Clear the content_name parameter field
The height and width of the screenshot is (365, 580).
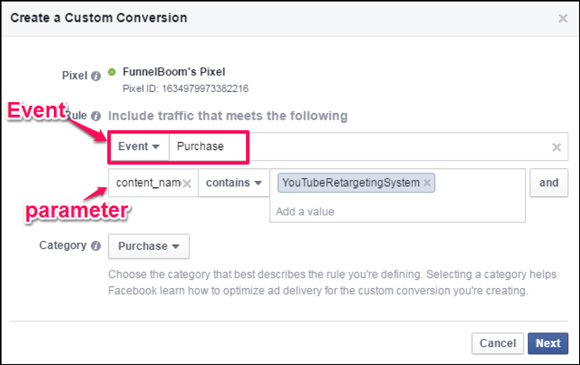pyautogui.click(x=187, y=183)
